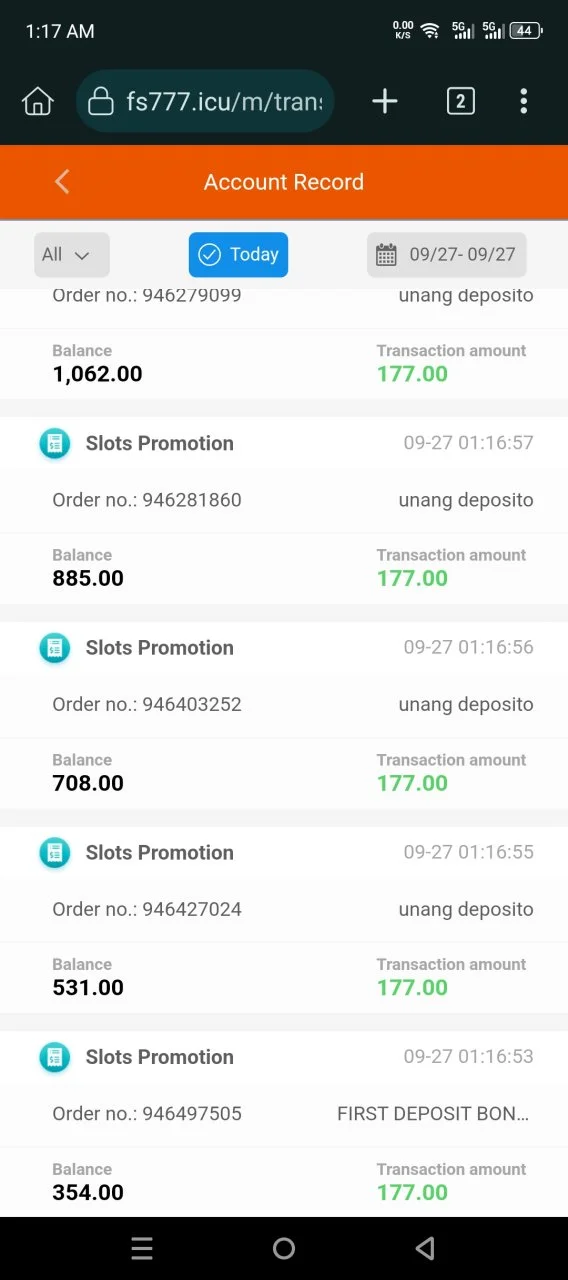Viewport: 568px width, 1280px height.
Task: Open the 09/27-09/27 date range picker
Action: pyautogui.click(x=447, y=255)
